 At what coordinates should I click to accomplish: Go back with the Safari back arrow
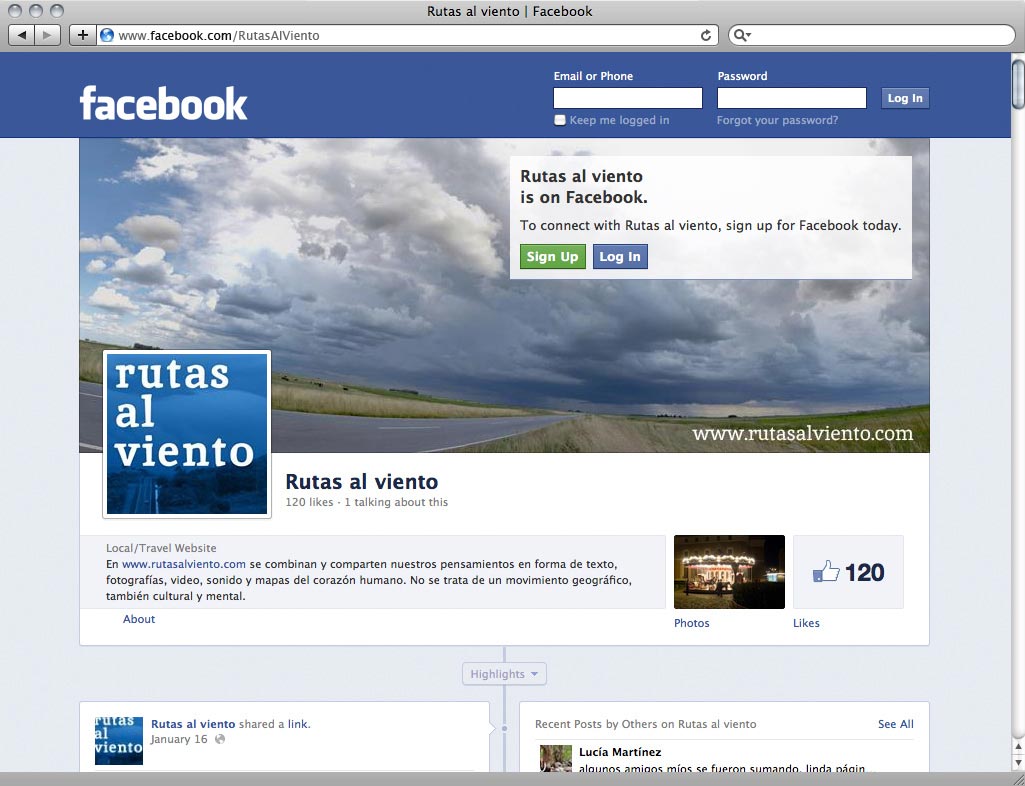22,35
